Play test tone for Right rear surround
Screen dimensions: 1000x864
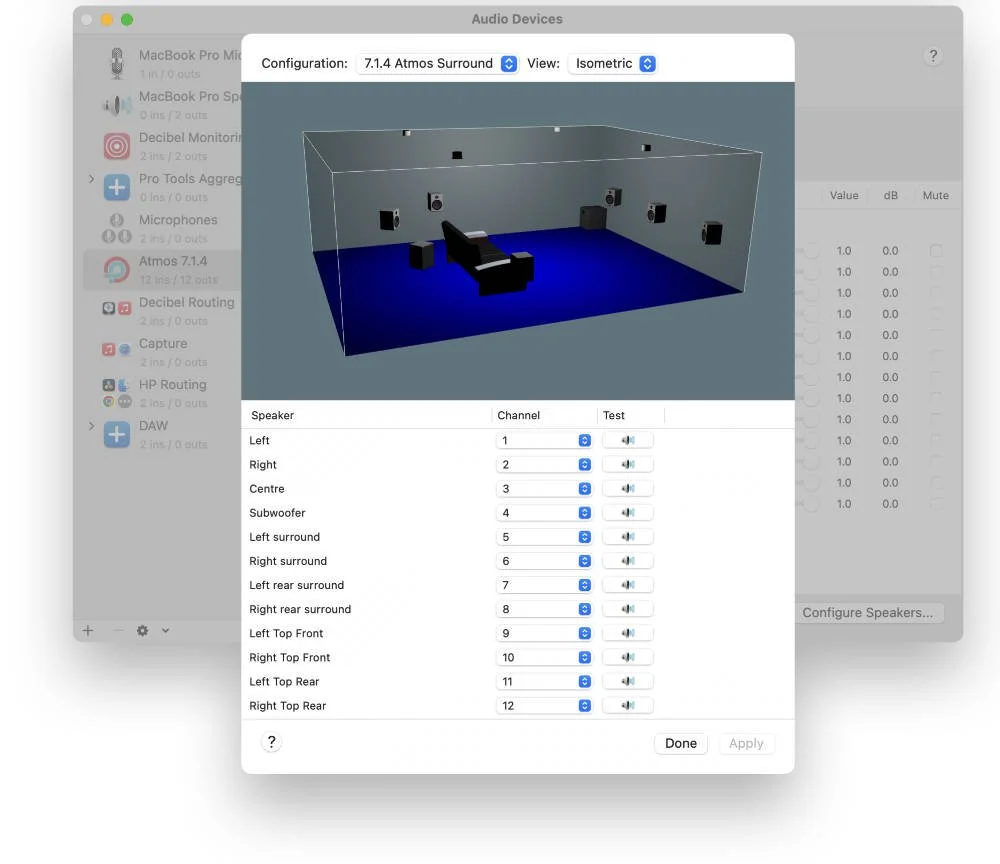(x=628, y=610)
